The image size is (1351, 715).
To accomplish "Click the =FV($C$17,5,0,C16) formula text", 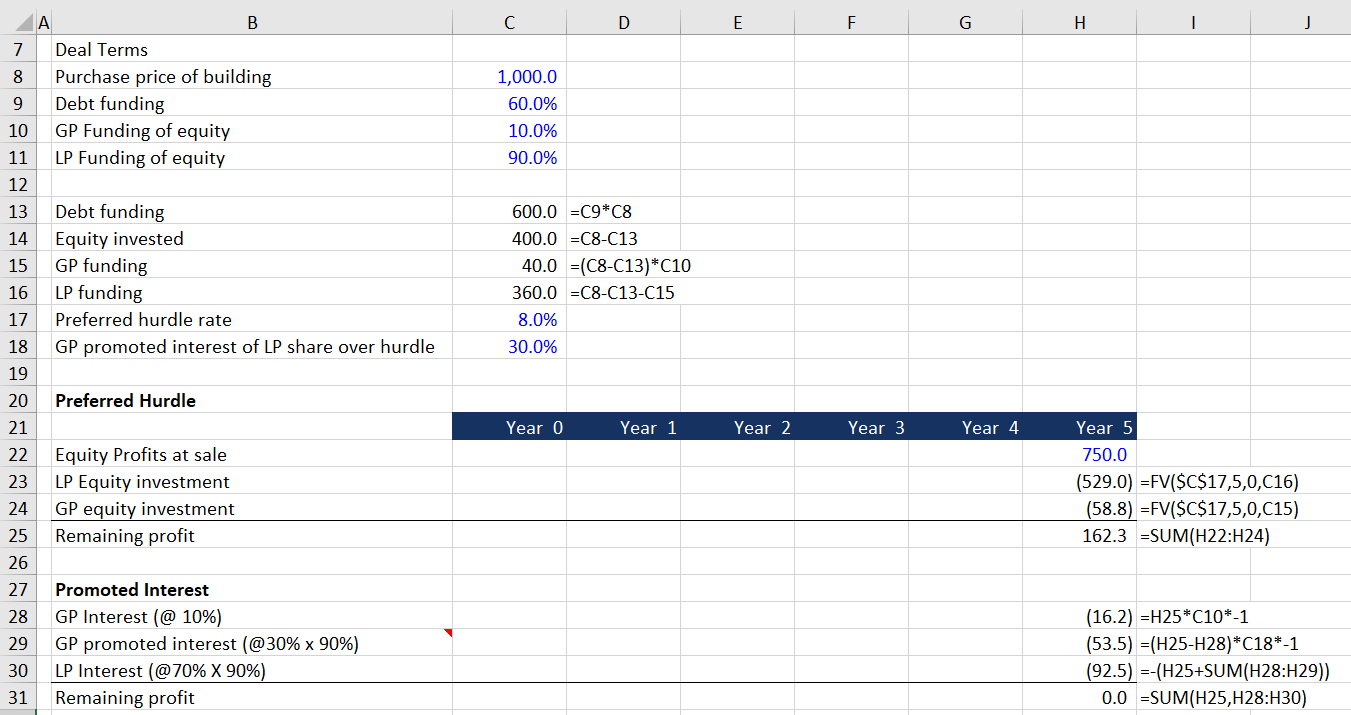I will pos(1219,482).
